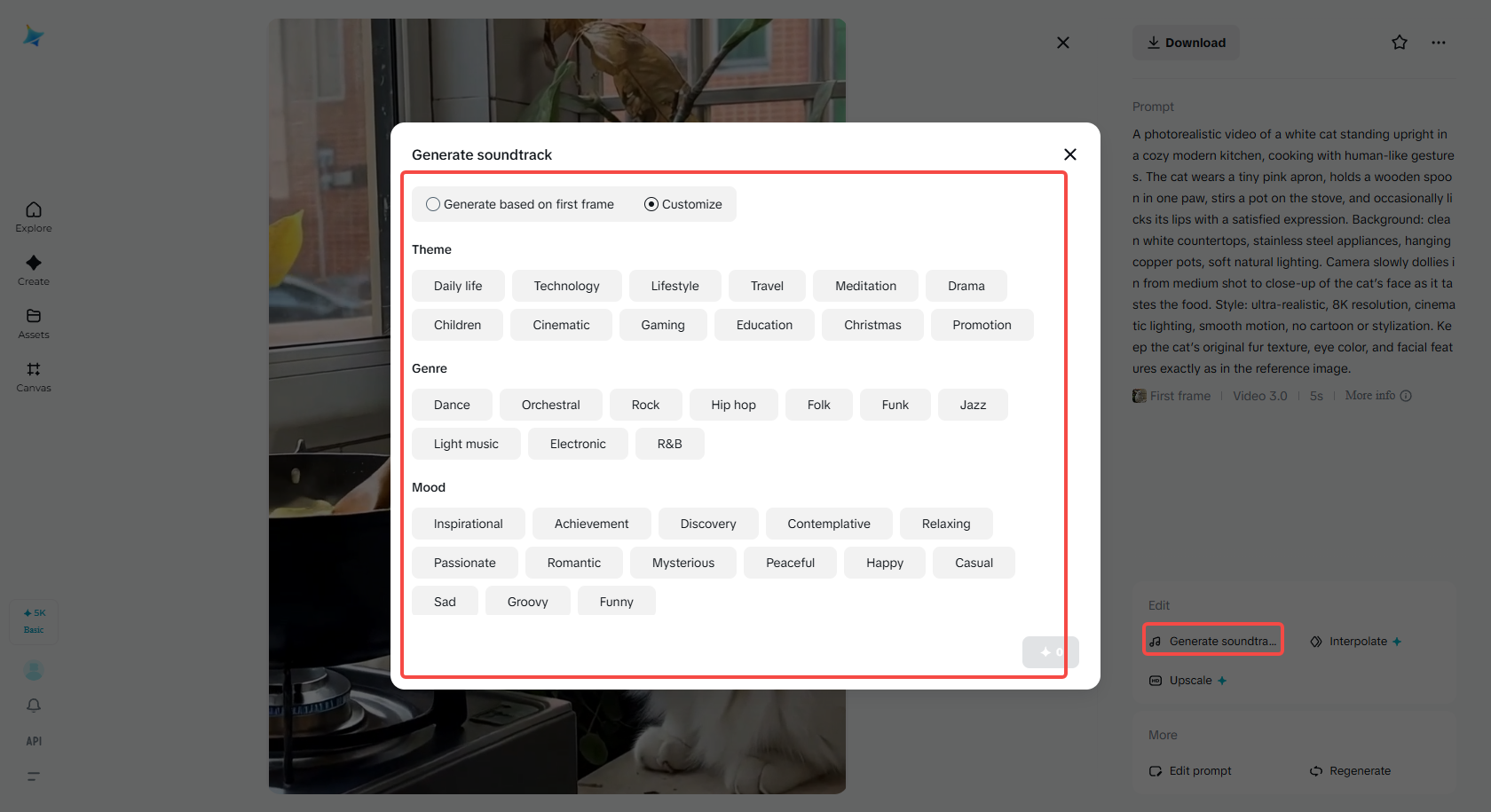Select the Romantic mood
This screenshot has width=1491, height=812.
point(574,563)
